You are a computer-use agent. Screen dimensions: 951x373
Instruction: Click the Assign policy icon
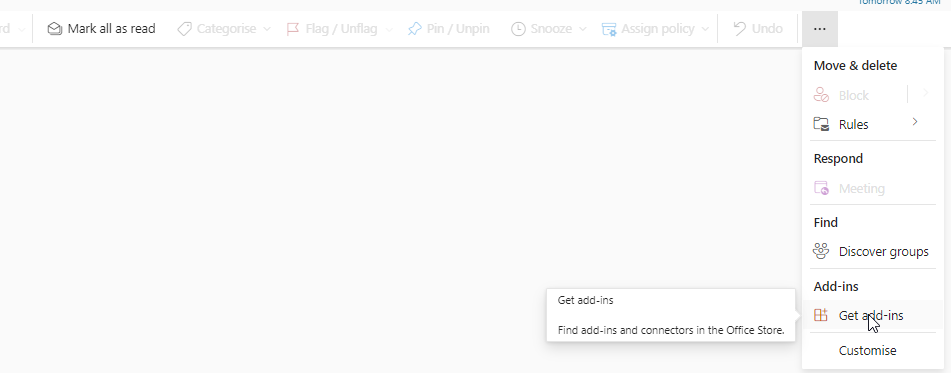(609, 29)
